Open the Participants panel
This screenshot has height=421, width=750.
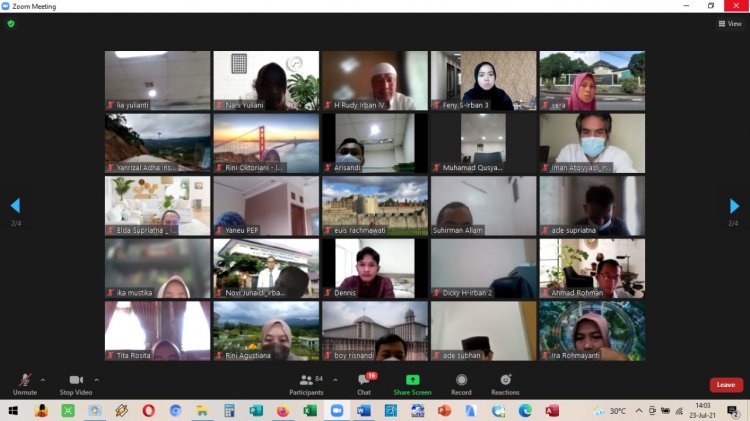pos(306,385)
